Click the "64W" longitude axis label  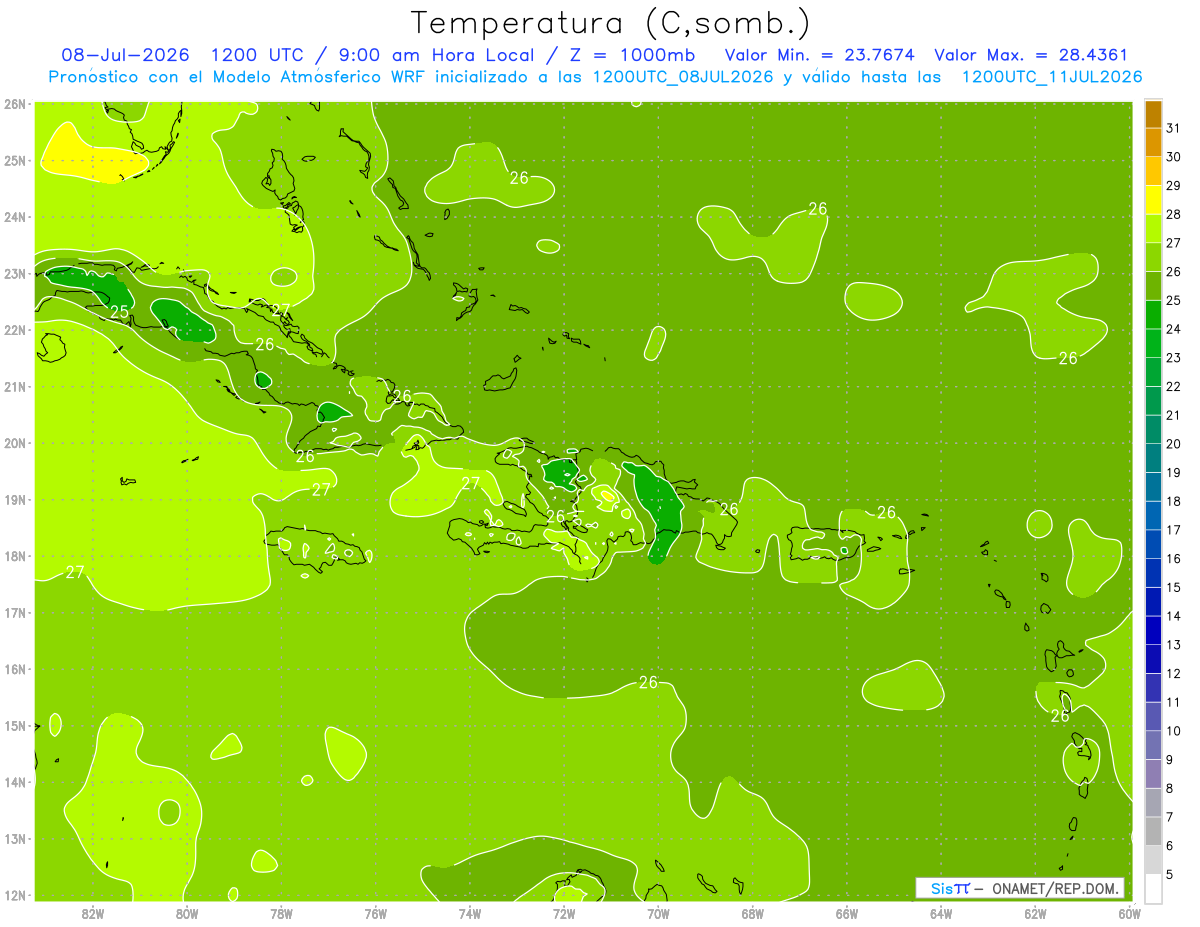point(941,913)
